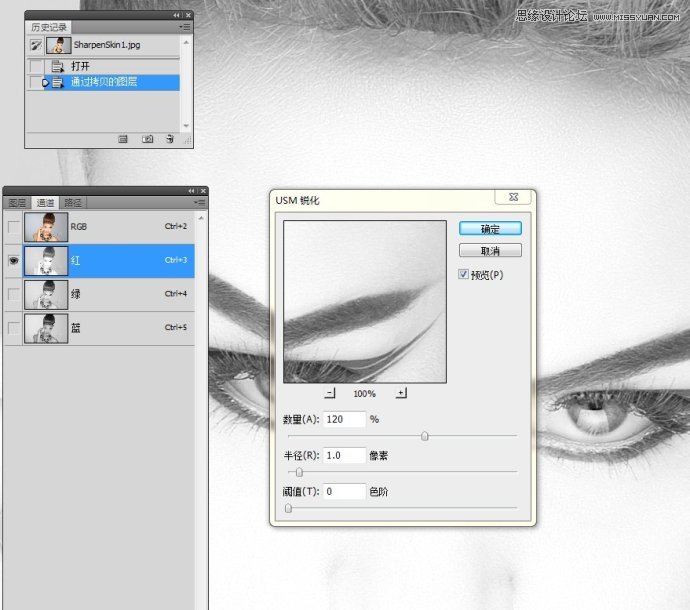Switch to the 通道 tab
Image resolution: width=690 pixels, height=610 pixels.
[45, 202]
